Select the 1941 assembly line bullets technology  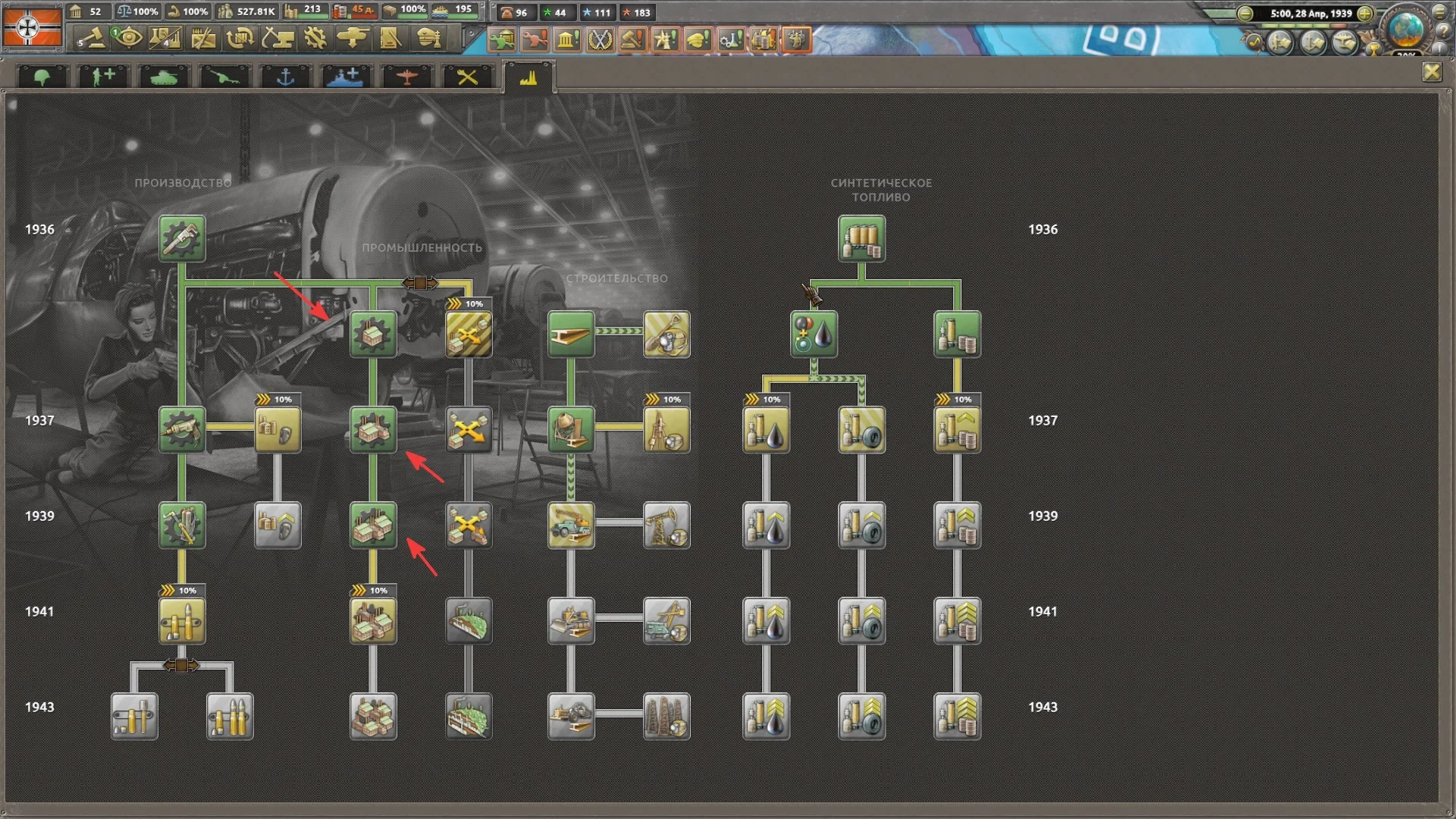coord(182,621)
